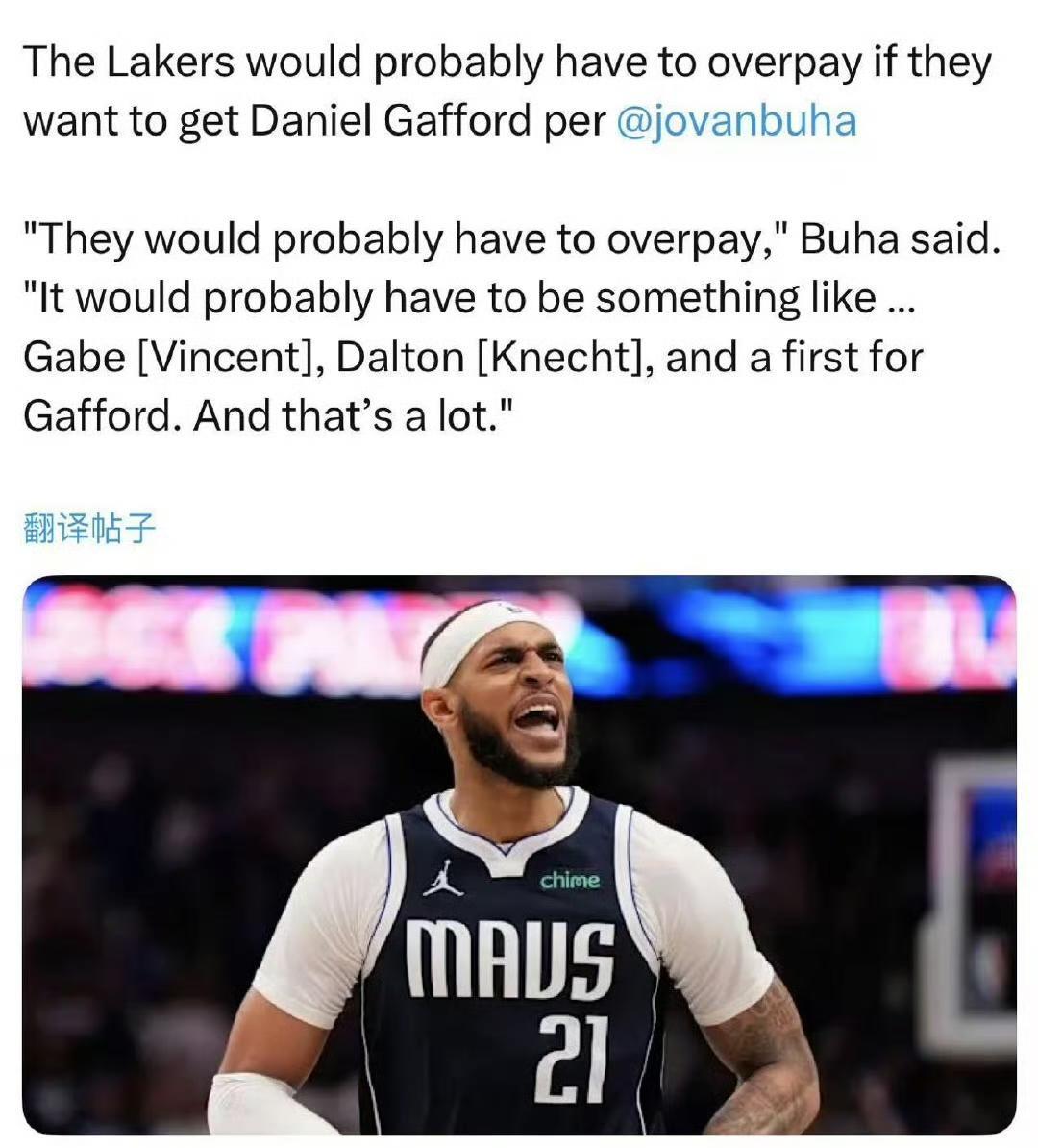Click the 翻译帖子 translate post link
The image size is (1038, 1148).
(x=89, y=529)
